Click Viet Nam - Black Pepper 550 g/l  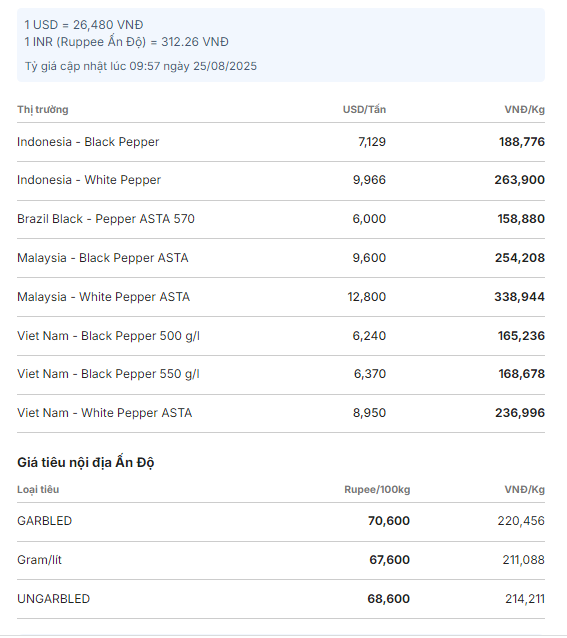pyautogui.click(x=108, y=374)
